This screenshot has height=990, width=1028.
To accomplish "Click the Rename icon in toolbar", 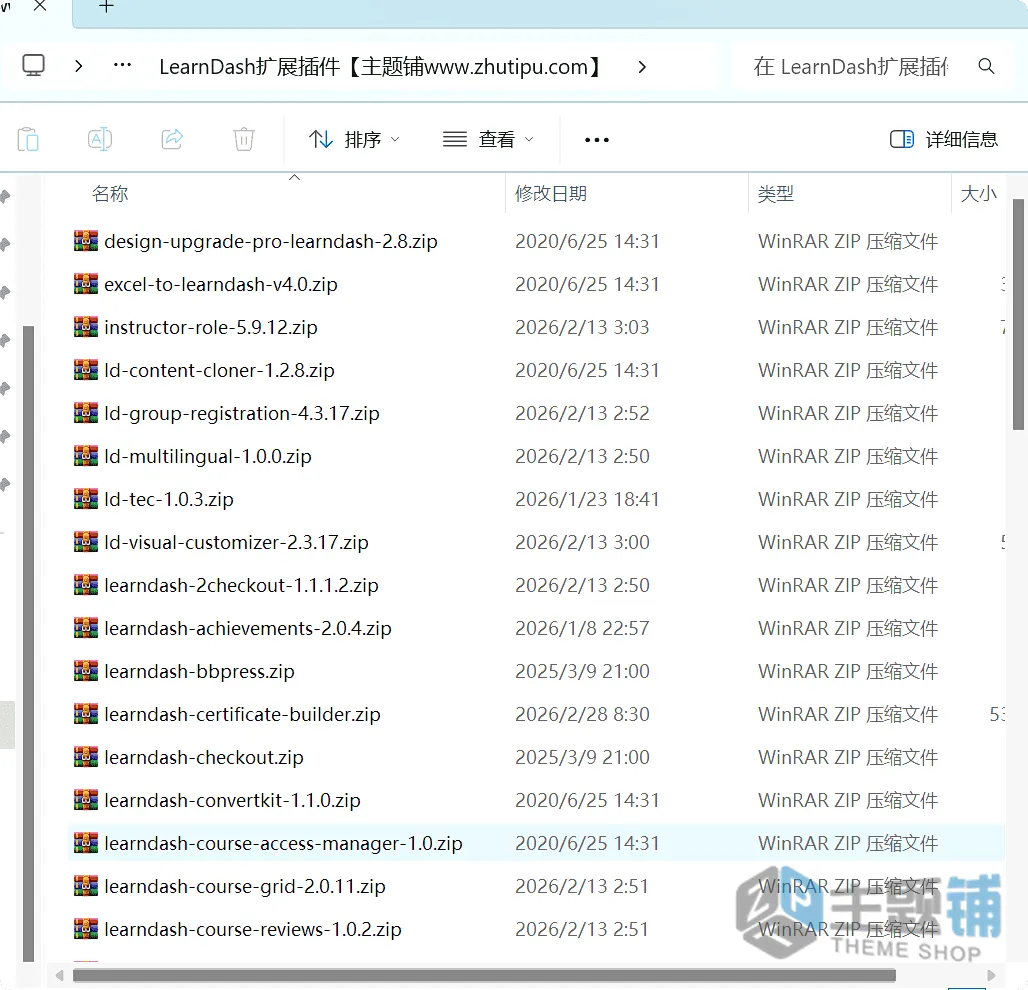I will pyautogui.click(x=100, y=139).
